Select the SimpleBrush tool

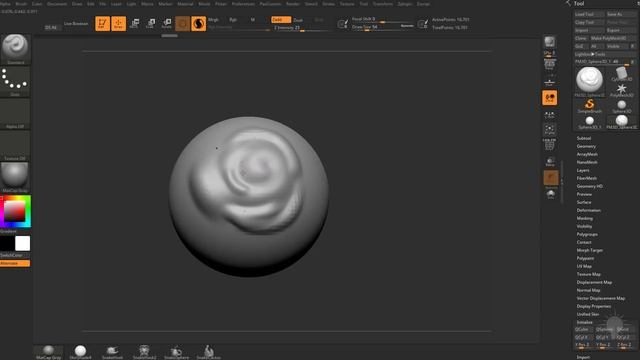(589, 106)
